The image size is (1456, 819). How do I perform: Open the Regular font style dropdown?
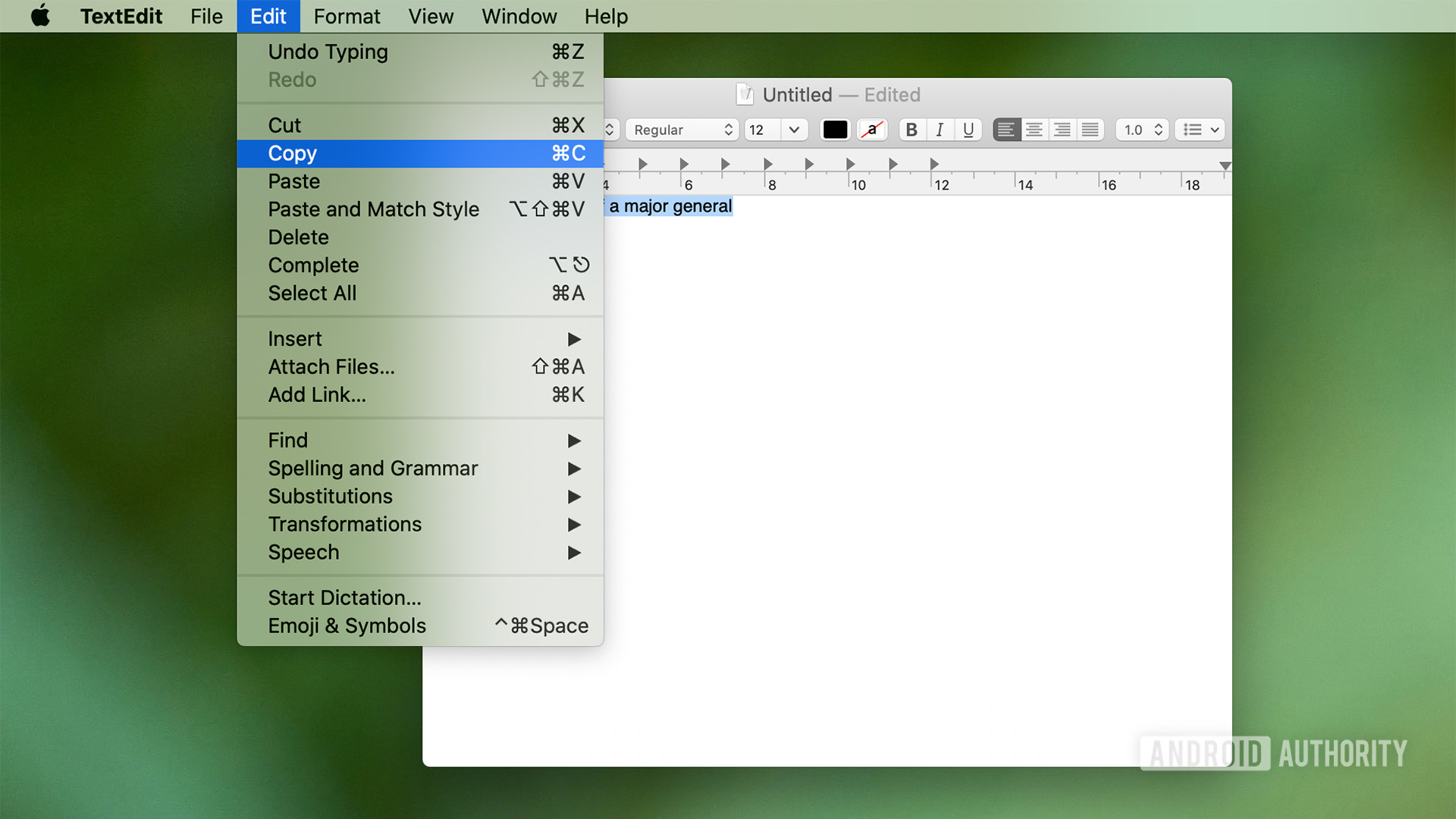682,130
